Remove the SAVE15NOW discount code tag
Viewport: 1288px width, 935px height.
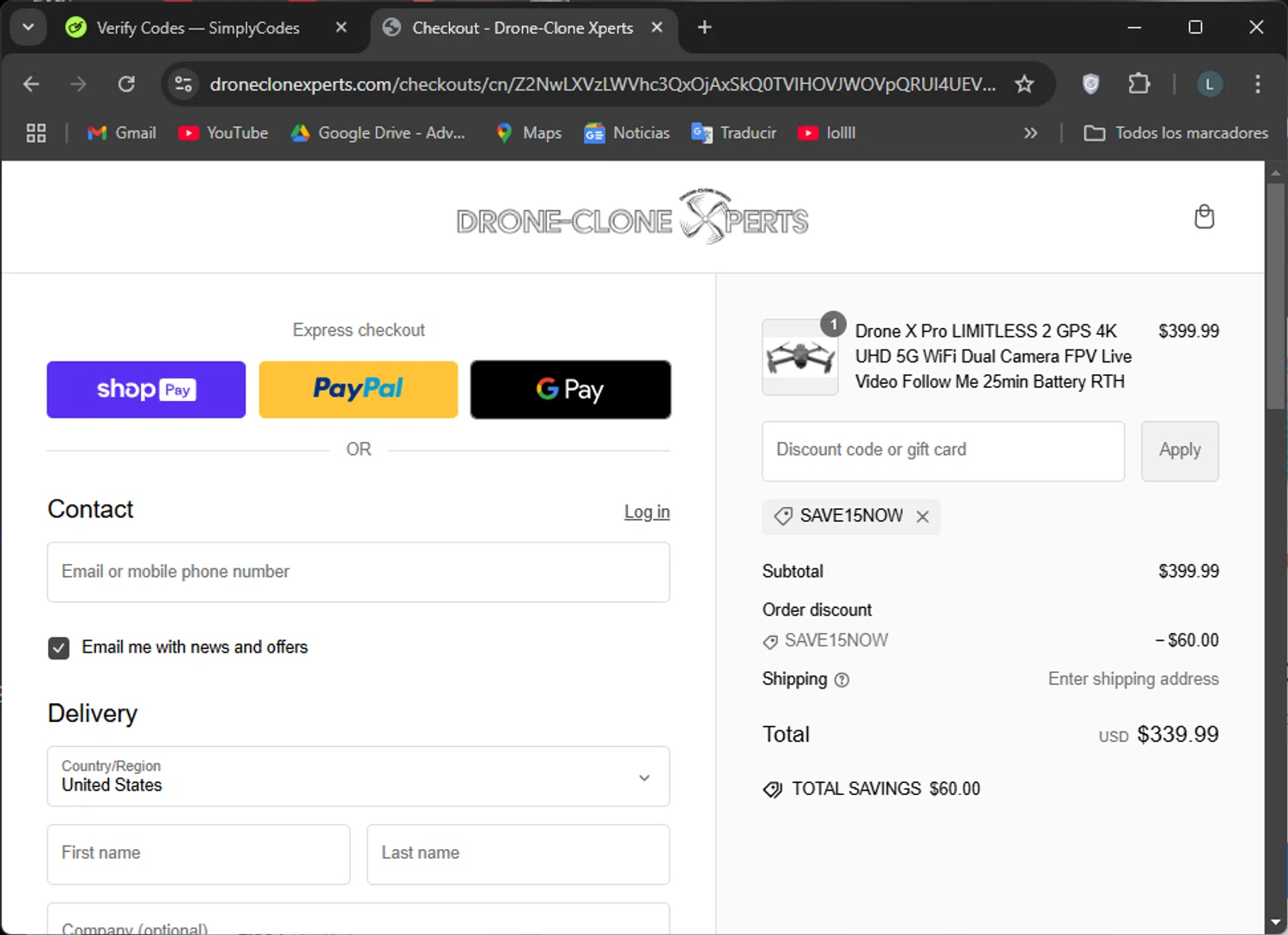pyautogui.click(x=922, y=517)
